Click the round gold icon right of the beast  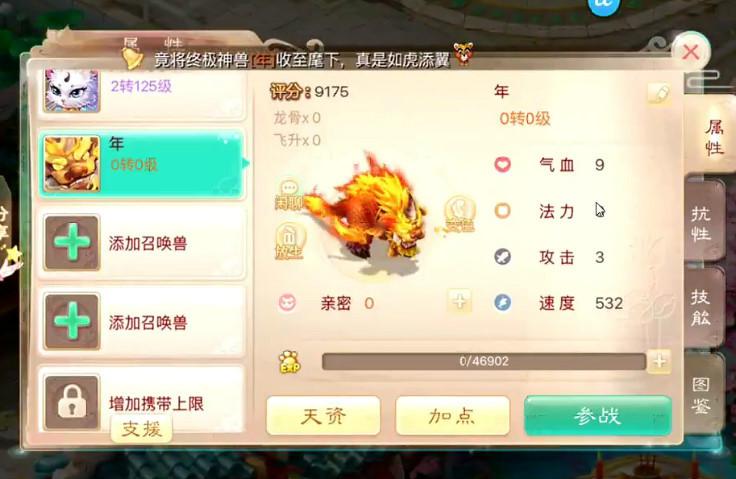(x=460, y=214)
